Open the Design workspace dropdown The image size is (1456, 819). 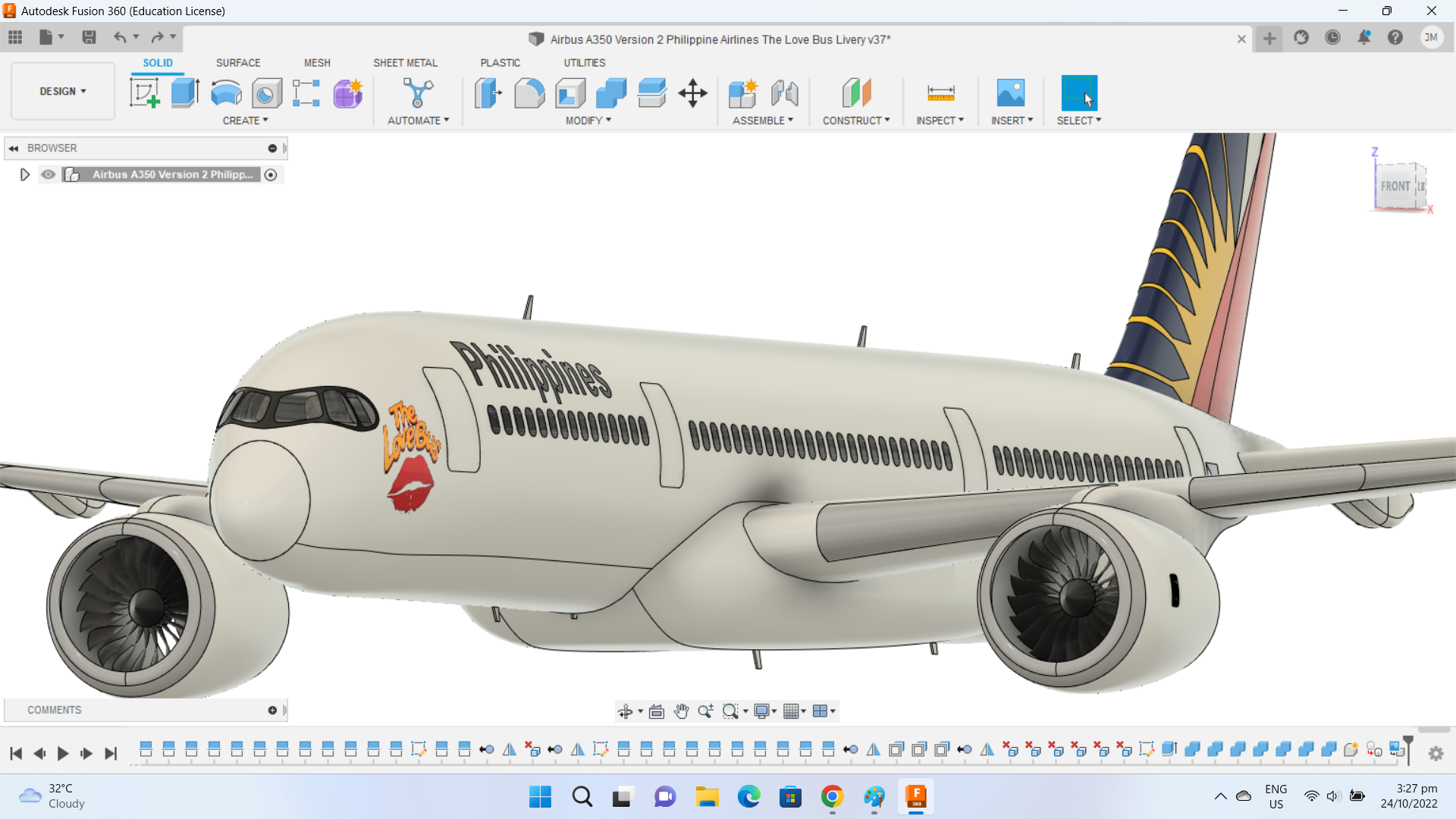pyautogui.click(x=63, y=91)
